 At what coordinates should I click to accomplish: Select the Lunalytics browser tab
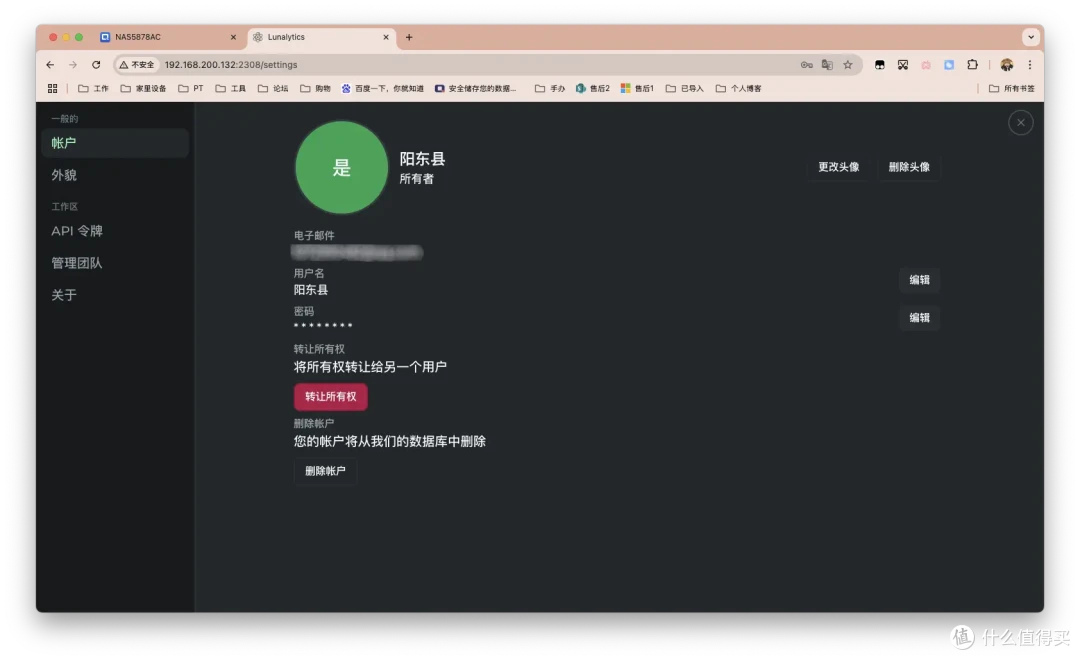(x=321, y=37)
